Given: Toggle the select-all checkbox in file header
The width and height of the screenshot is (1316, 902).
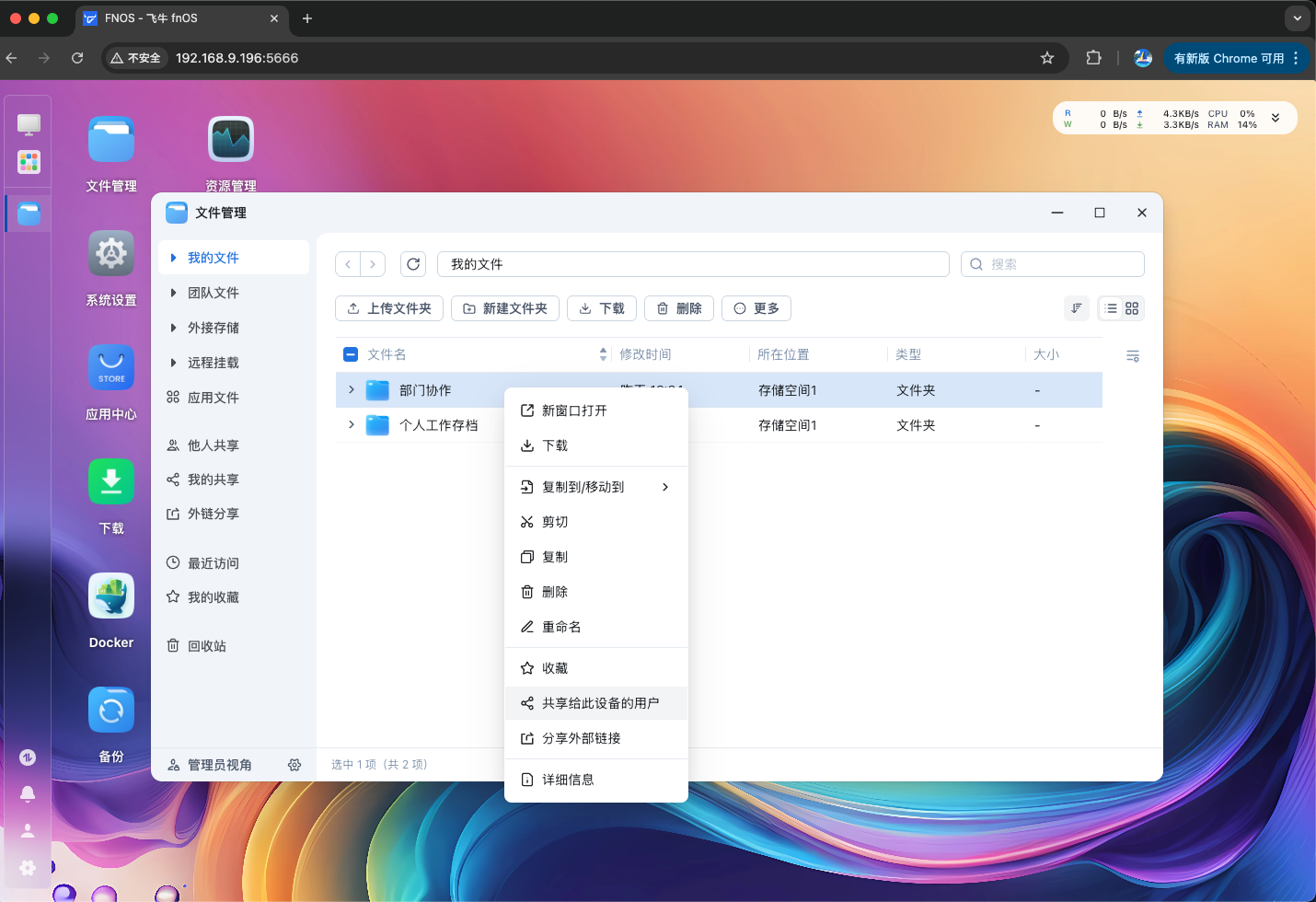Looking at the screenshot, I should point(351,354).
